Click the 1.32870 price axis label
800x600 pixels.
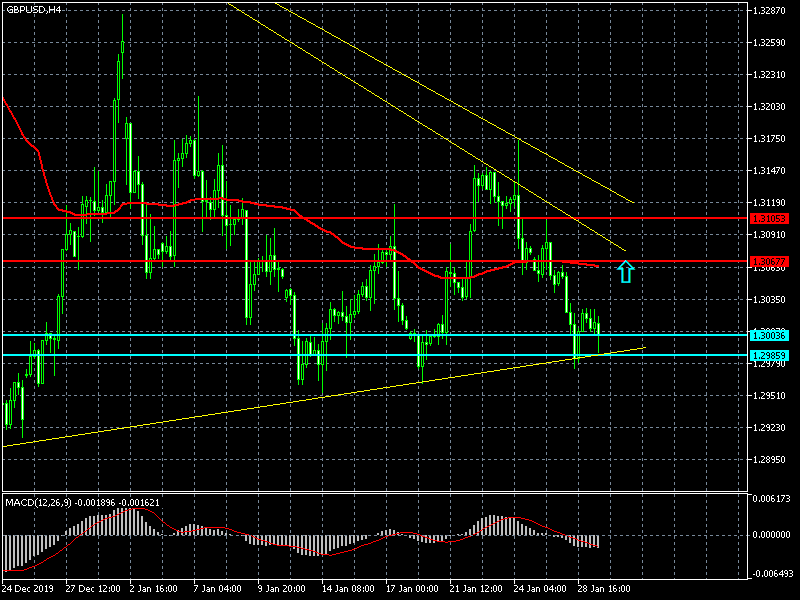coord(769,10)
